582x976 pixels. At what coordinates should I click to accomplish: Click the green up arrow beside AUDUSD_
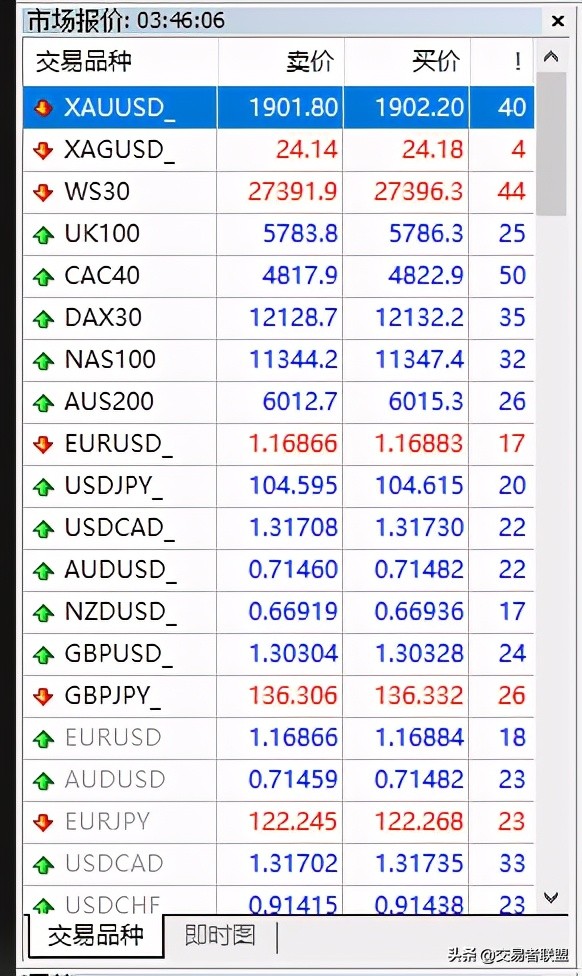click(43, 571)
